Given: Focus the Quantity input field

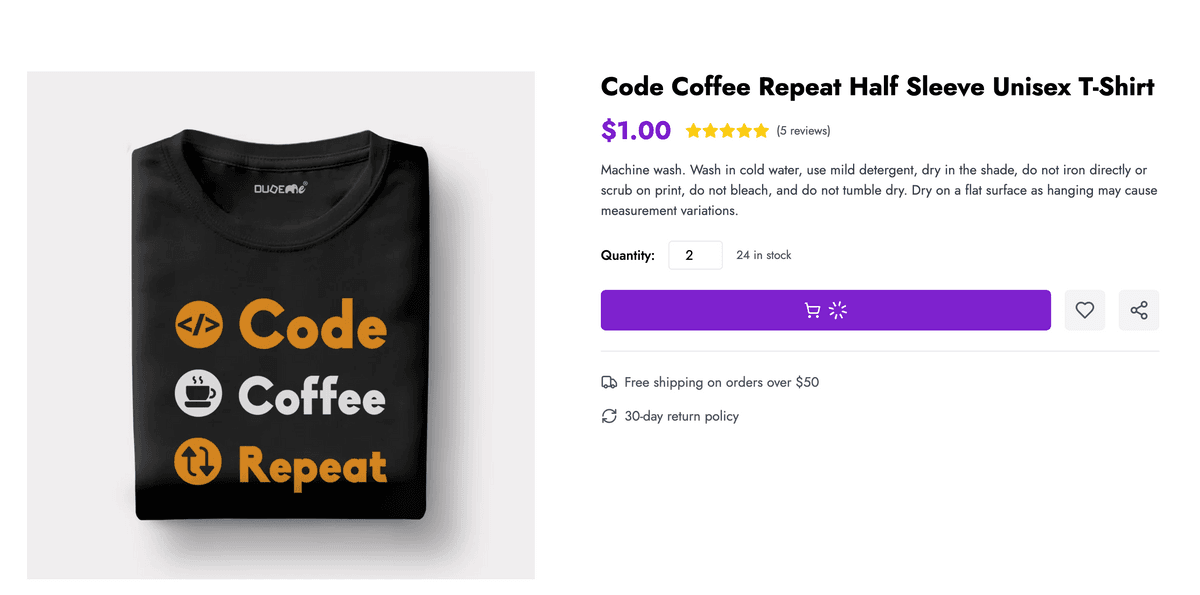Looking at the screenshot, I should coord(696,255).
